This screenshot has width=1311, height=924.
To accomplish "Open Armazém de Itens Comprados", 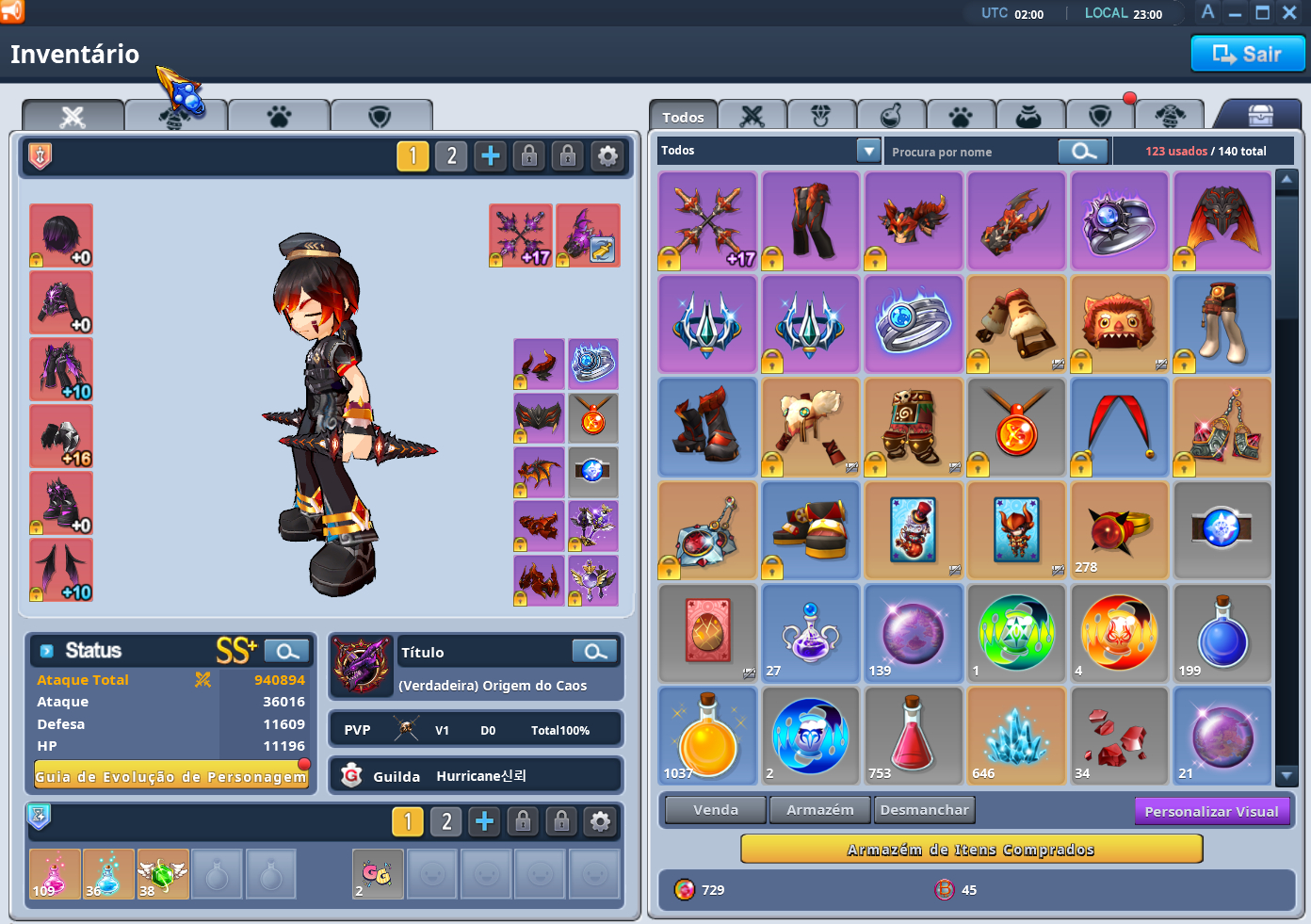I will coord(971,850).
